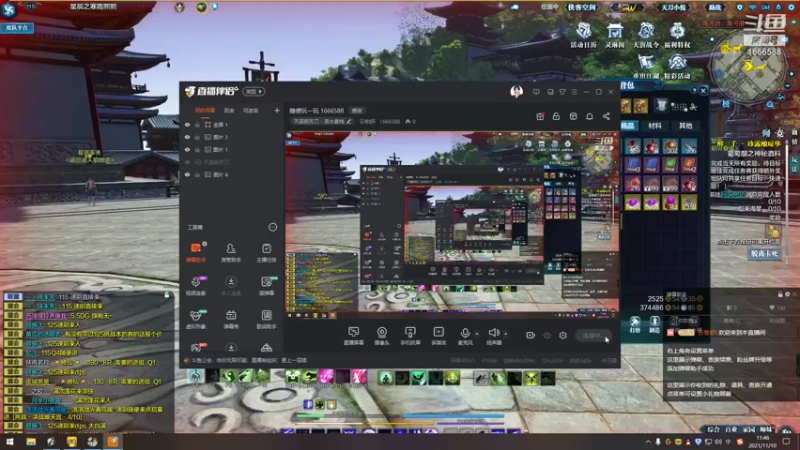
Task: Toggle lock on 全屏 1 source
Action: click(197, 124)
